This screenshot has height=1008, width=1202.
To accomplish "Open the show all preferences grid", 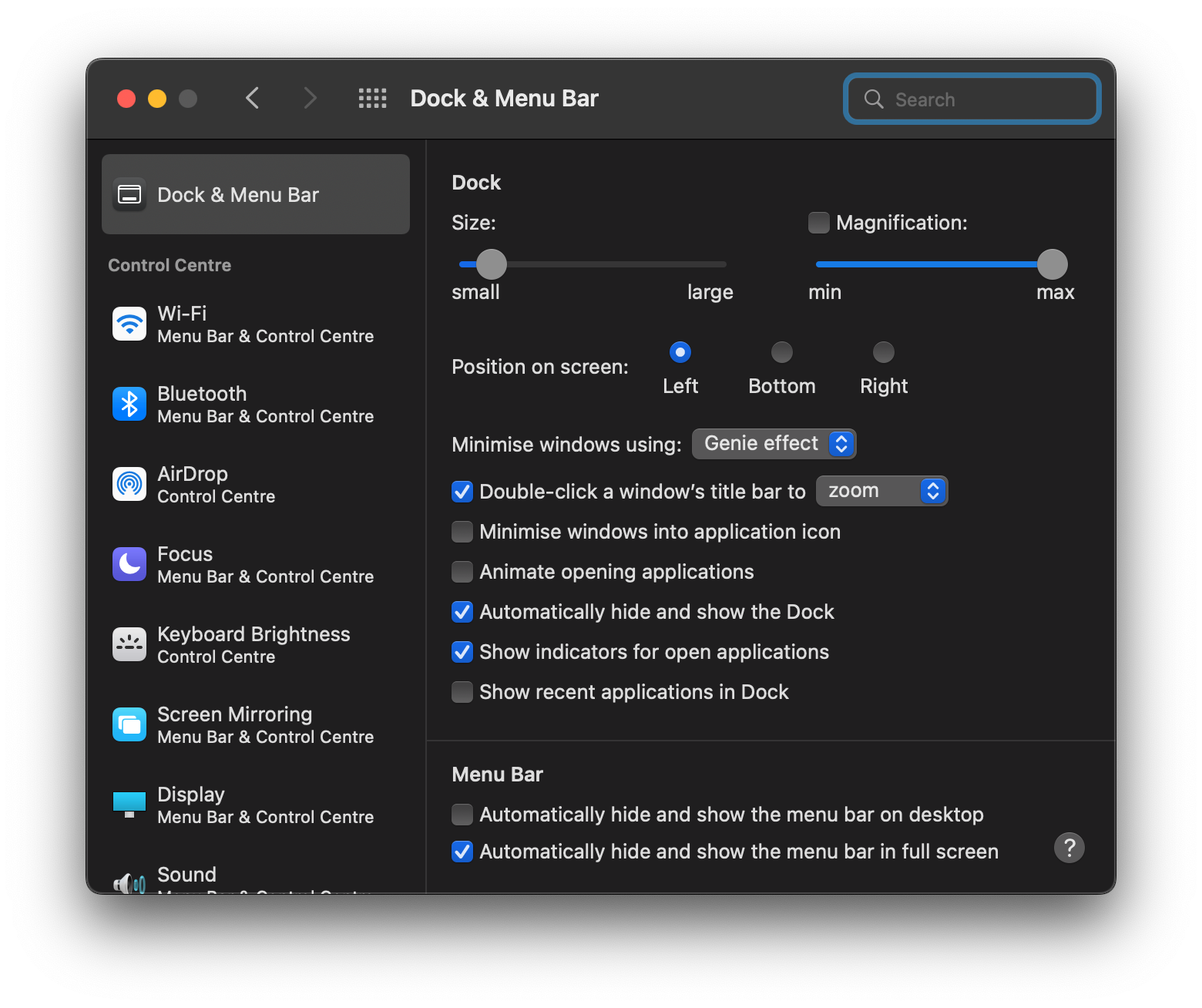I will pos(372,98).
